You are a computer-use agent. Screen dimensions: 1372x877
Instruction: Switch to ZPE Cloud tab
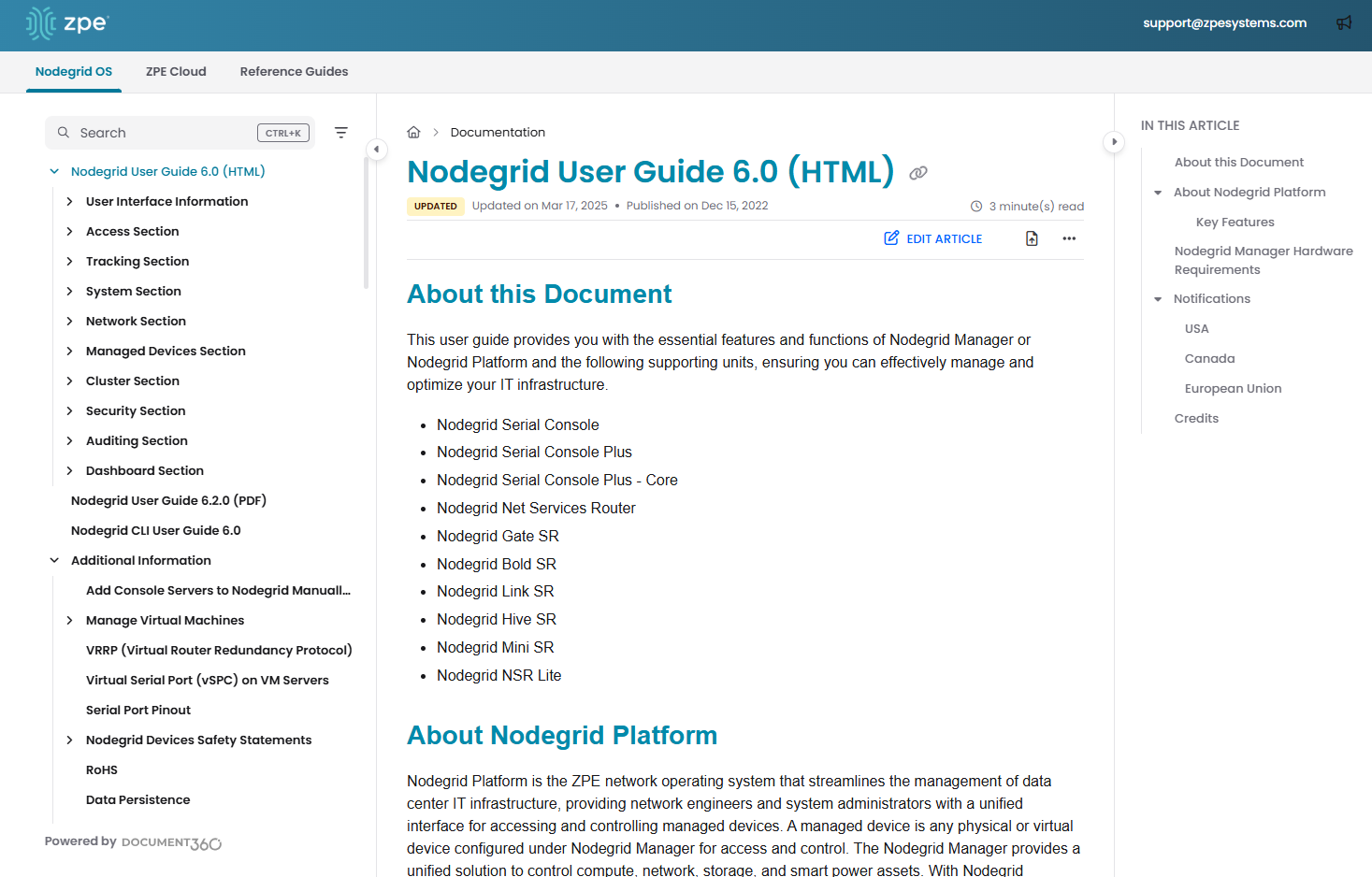176,72
